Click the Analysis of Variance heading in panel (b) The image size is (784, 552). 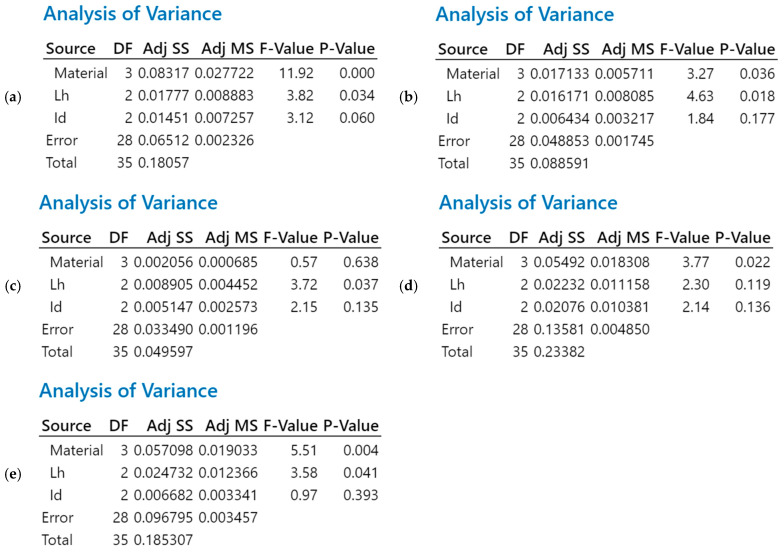pyautogui.click(x=524, y=14)
